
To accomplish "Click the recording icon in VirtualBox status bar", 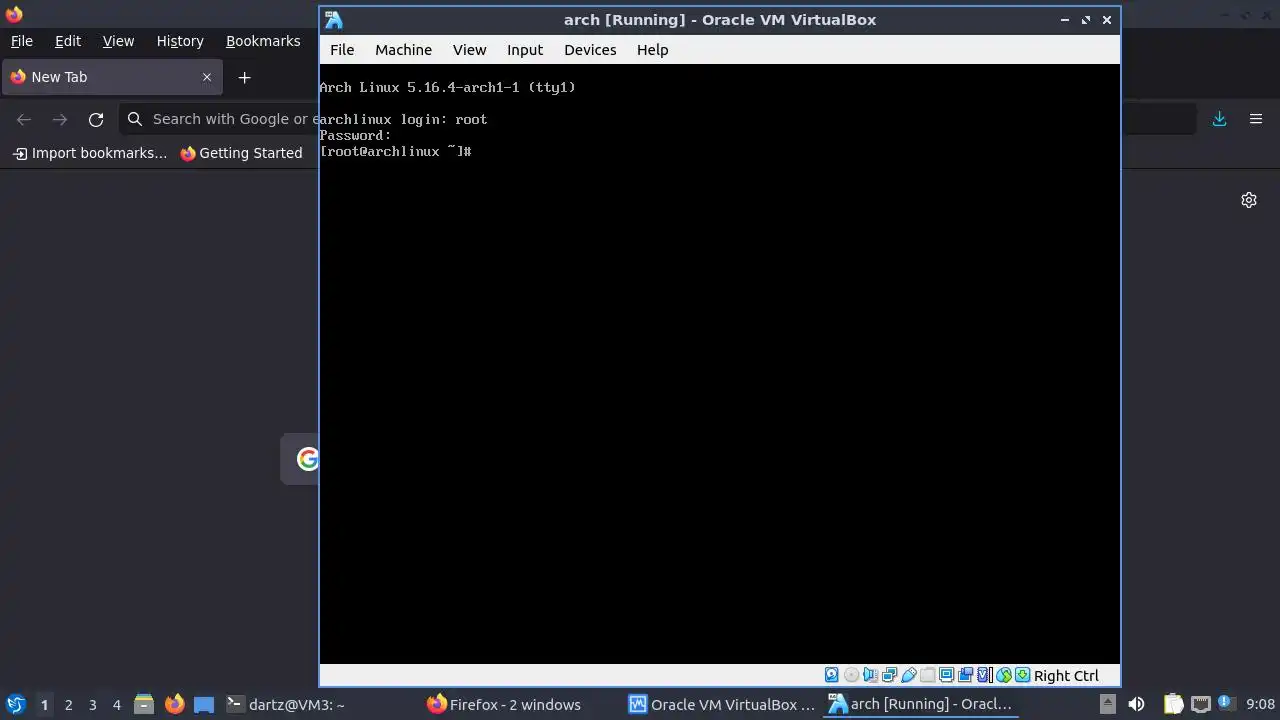I will click(x=965, y=675).
